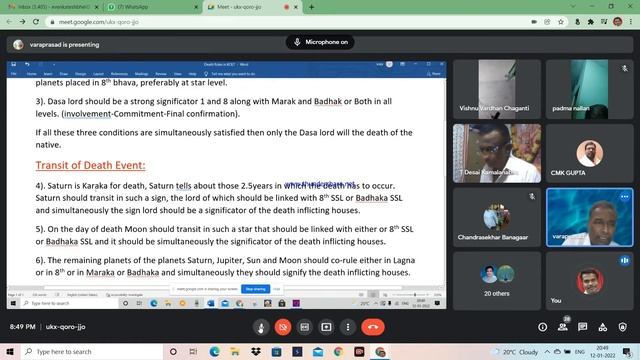The width and height of the screenshot is (640, 360).
Task: Click meeting code ukx-qoro-jjo text
Action: (x=66, y=327)
